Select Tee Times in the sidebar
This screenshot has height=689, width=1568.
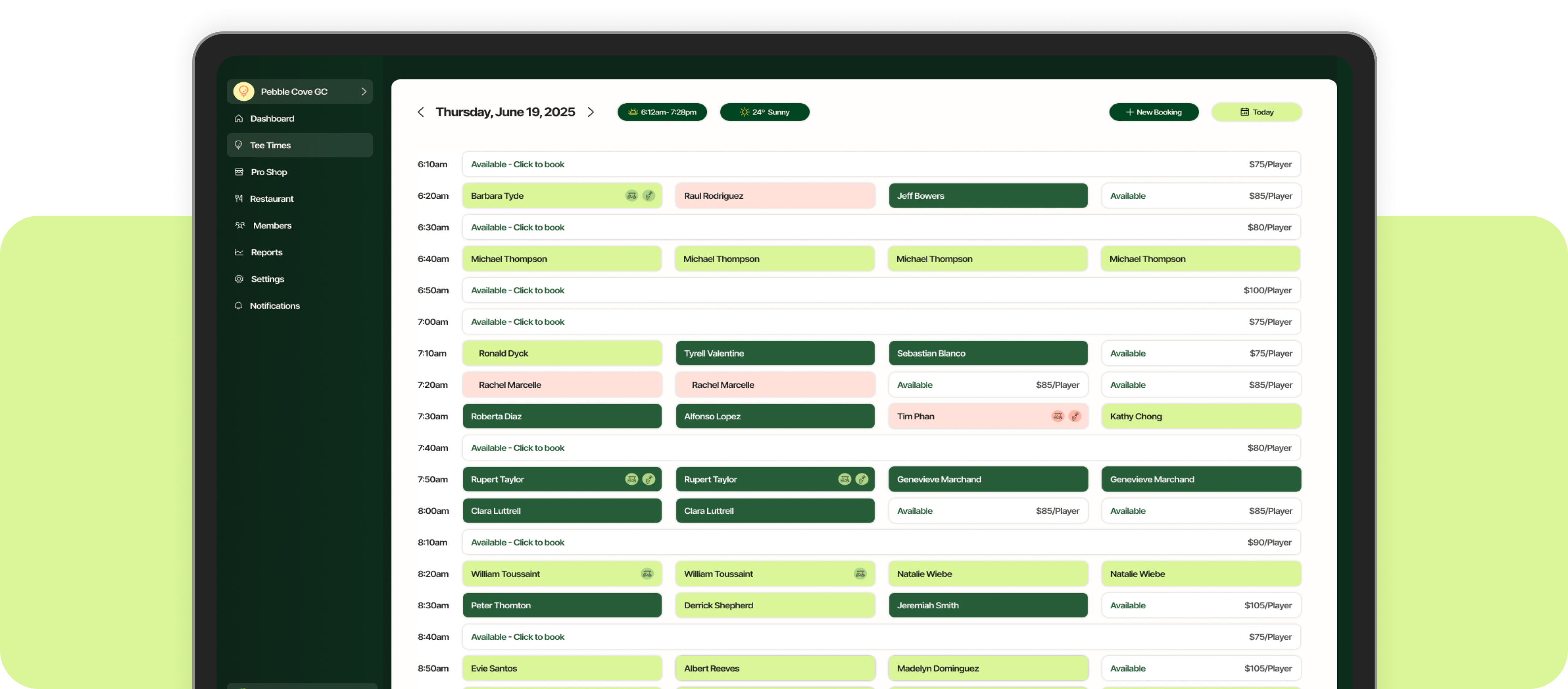click(300, 145)
